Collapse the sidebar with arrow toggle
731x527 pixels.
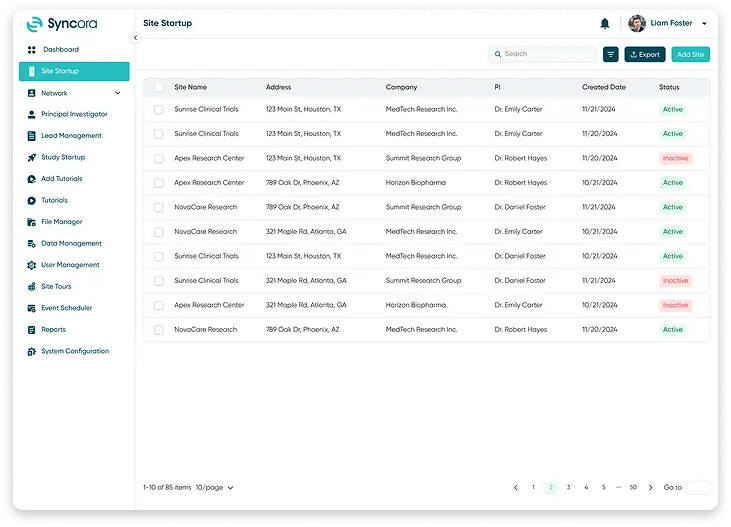click(135, 38)
